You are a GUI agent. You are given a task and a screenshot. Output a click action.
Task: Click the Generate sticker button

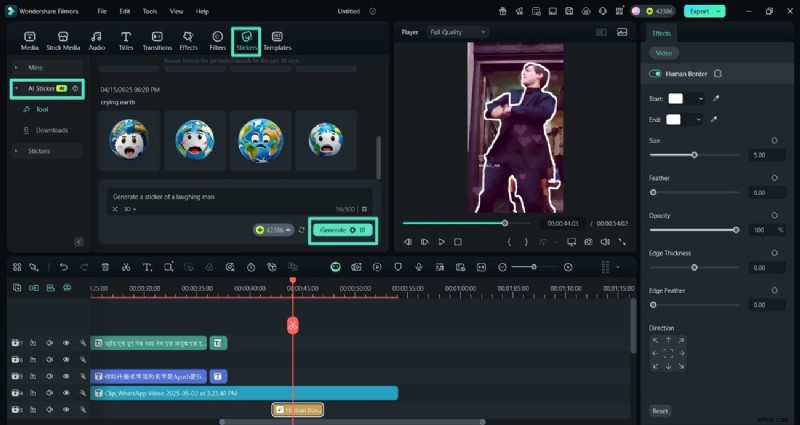[x=342, y=230]
